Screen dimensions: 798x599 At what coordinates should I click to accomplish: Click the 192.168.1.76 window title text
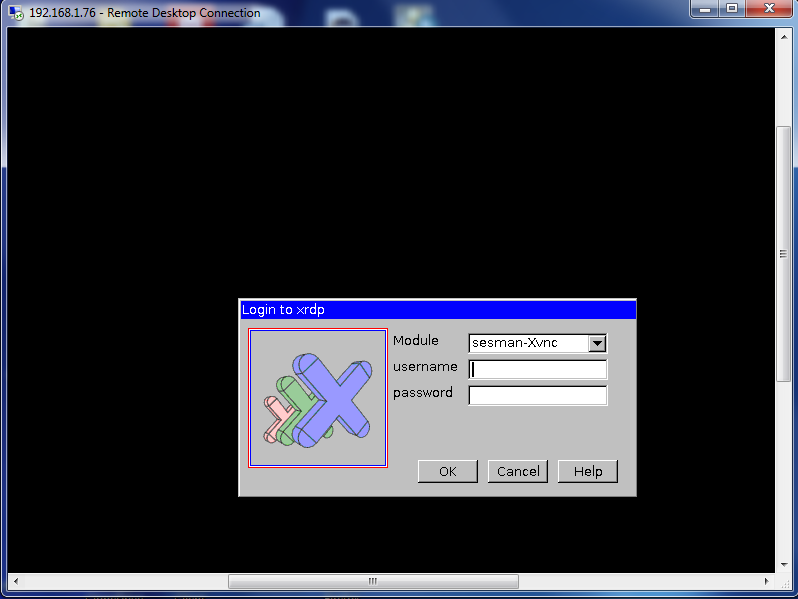145,13
